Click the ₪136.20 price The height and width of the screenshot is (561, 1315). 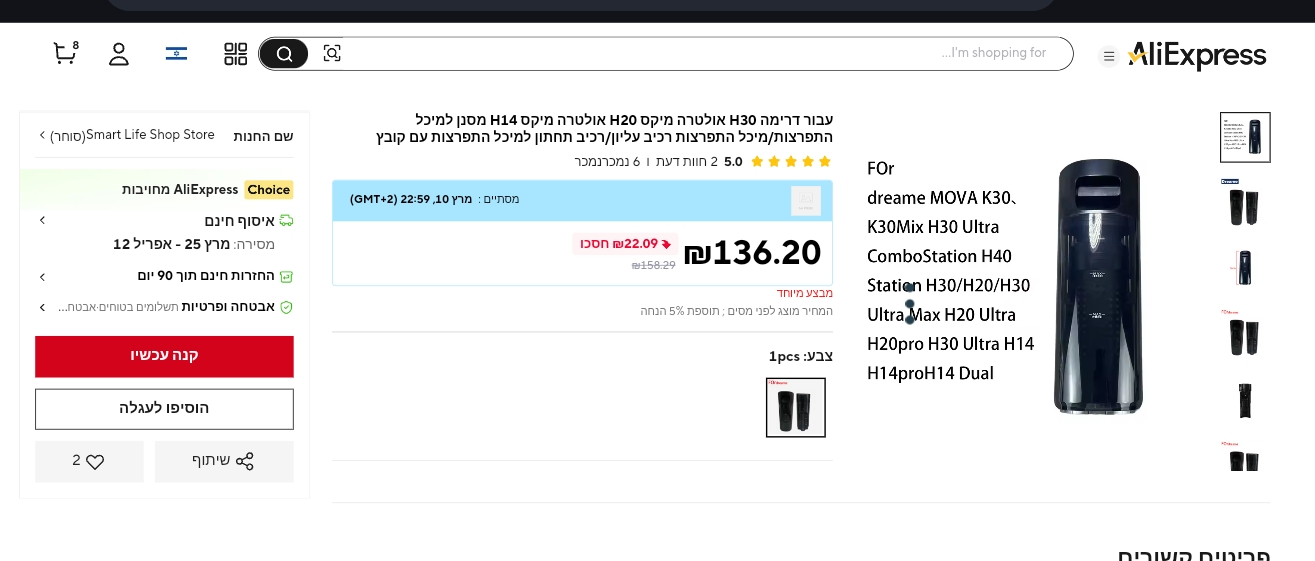point(753,253)
